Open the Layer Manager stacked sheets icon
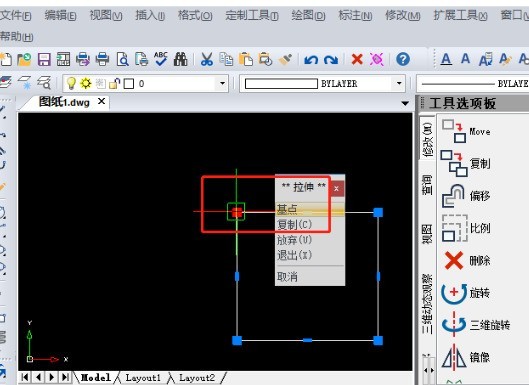This screenshot has height=385, width=529. pyautogui.click(x=5, y=83)
